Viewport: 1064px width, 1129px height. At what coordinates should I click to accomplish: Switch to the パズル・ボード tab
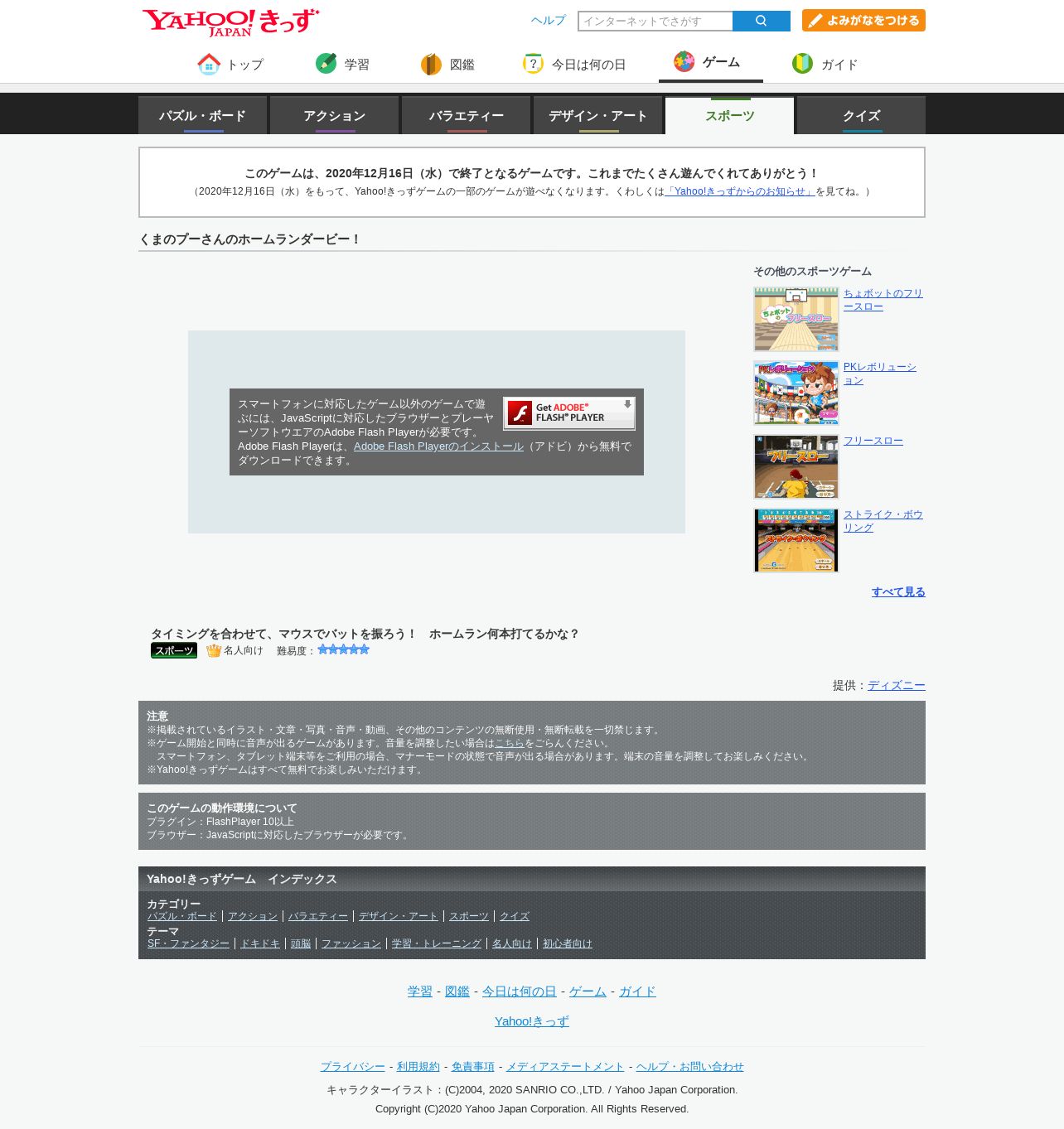203,115
